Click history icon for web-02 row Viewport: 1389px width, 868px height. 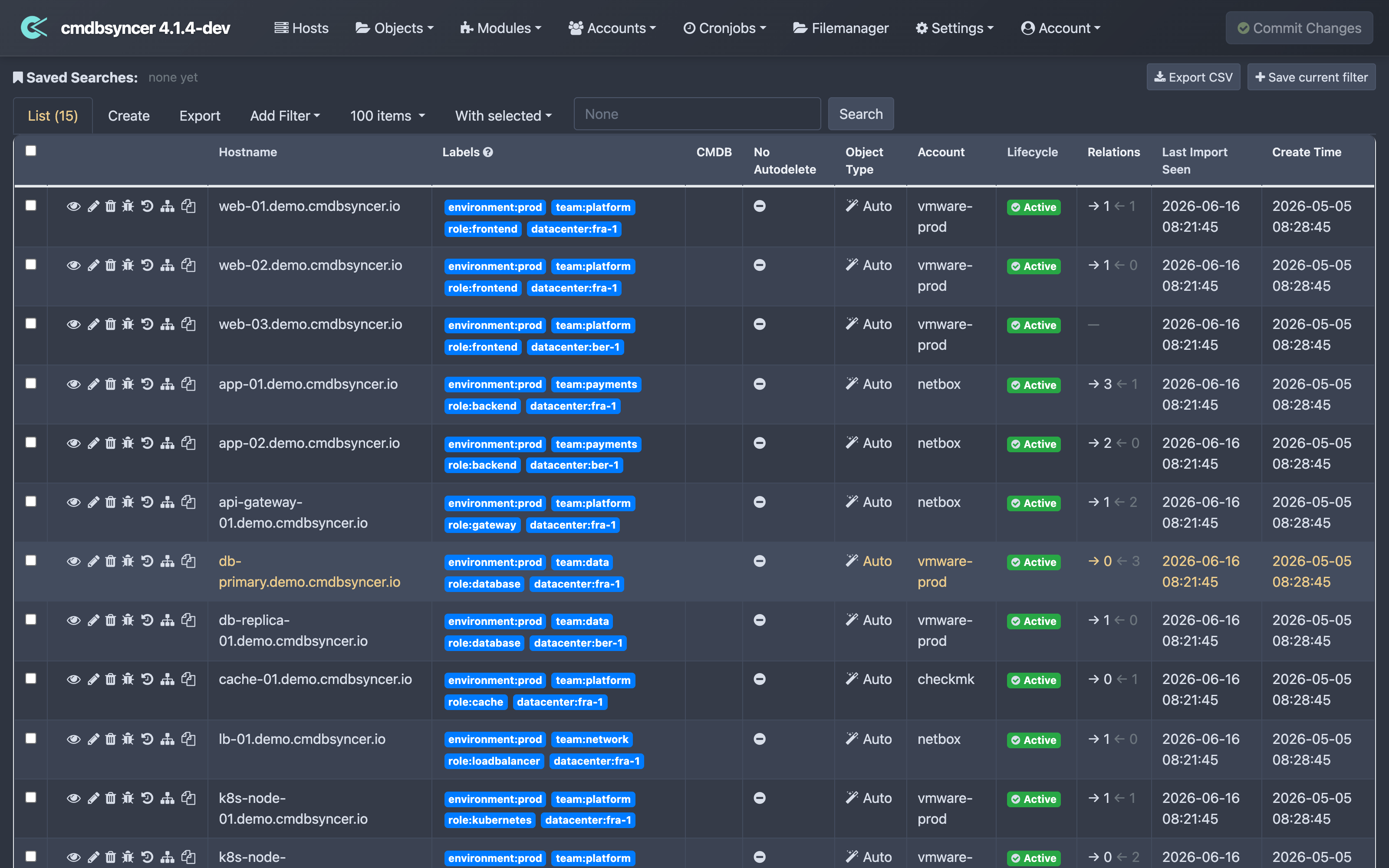[148, 265]
